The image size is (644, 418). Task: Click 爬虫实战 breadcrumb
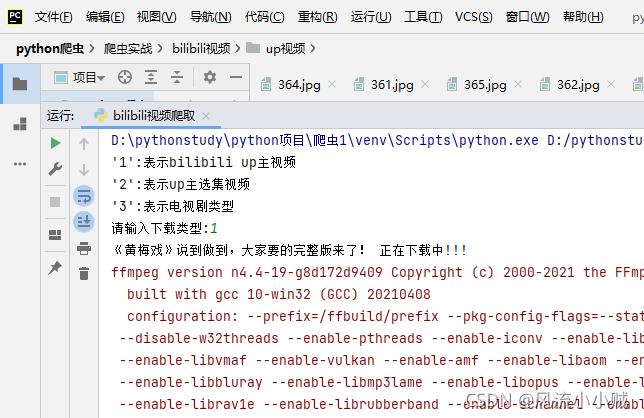tap(128, 49)
